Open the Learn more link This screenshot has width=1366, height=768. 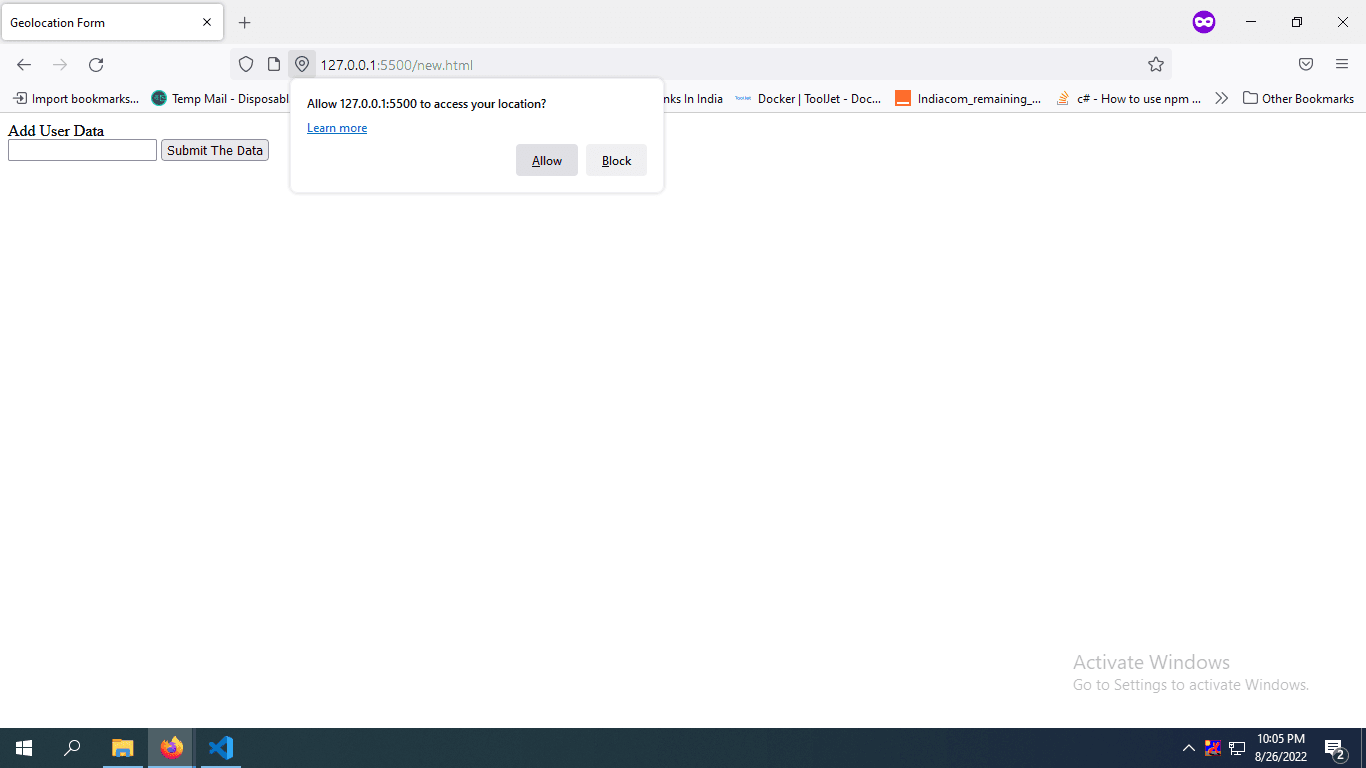[x=337, y=128]
